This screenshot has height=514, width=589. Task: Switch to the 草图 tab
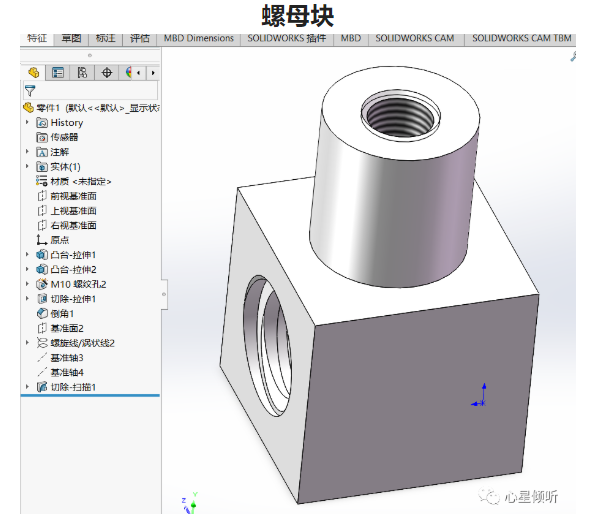click(x=71, y=38)
